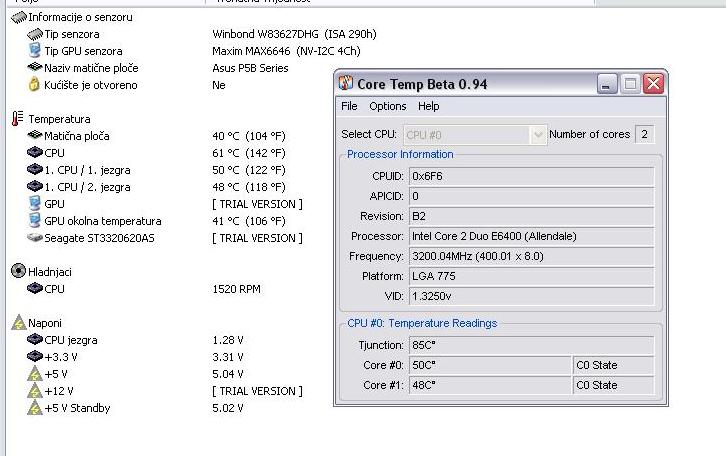
Task: Click the Hladnjaci fan icon
Action: [18, 271]
